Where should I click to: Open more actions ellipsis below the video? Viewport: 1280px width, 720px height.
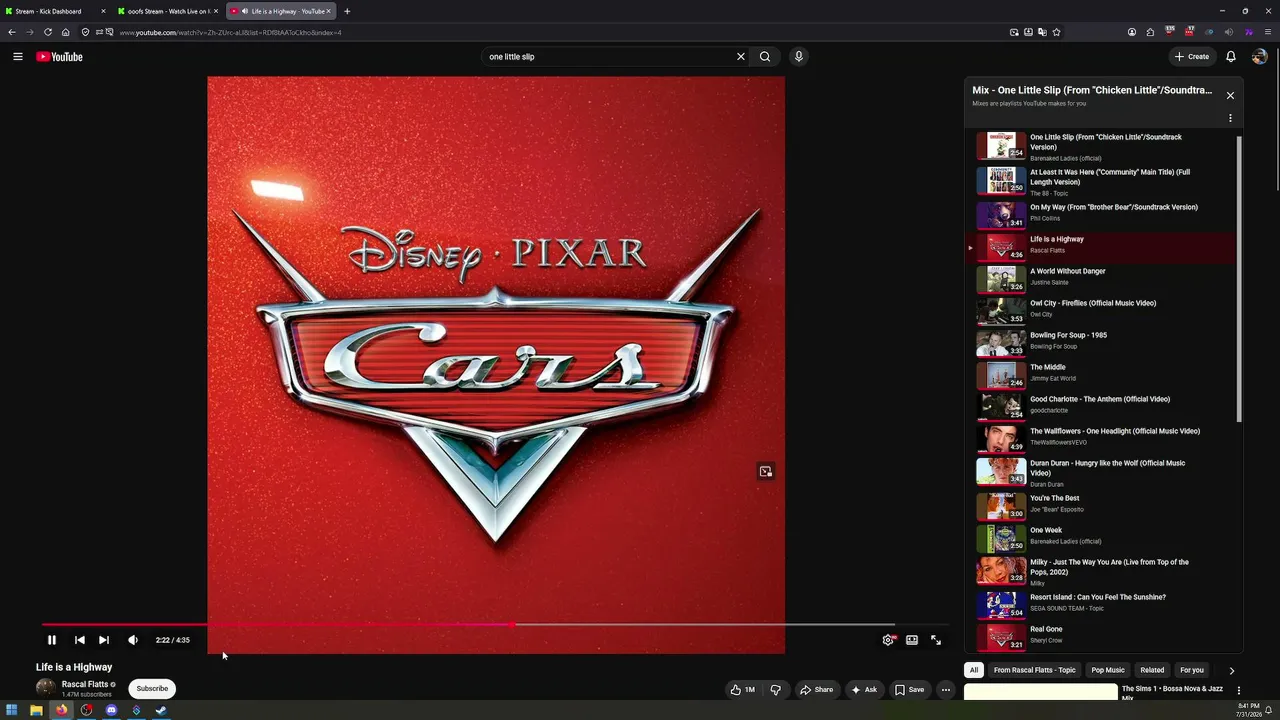click(945, 689)
